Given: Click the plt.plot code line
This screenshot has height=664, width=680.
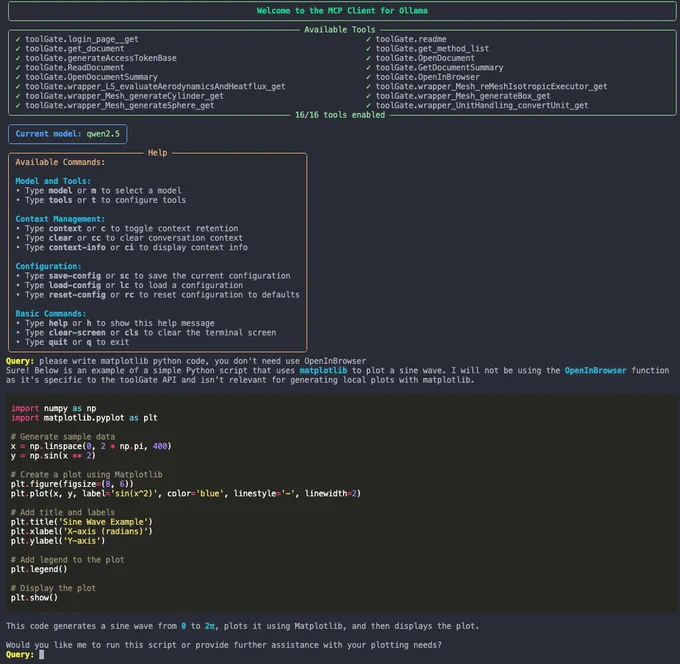Looking at the screenshot, I should [x=186, y=494].
